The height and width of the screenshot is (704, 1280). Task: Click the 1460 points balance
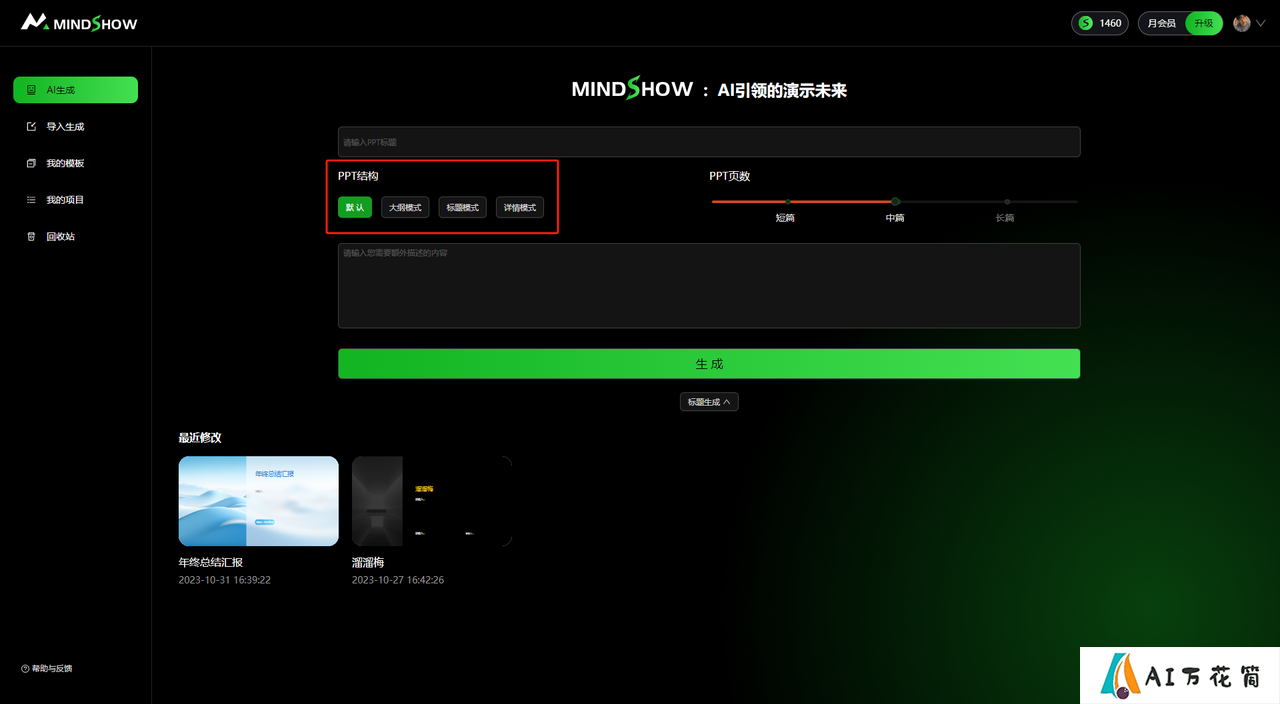tap(1110, 23)
